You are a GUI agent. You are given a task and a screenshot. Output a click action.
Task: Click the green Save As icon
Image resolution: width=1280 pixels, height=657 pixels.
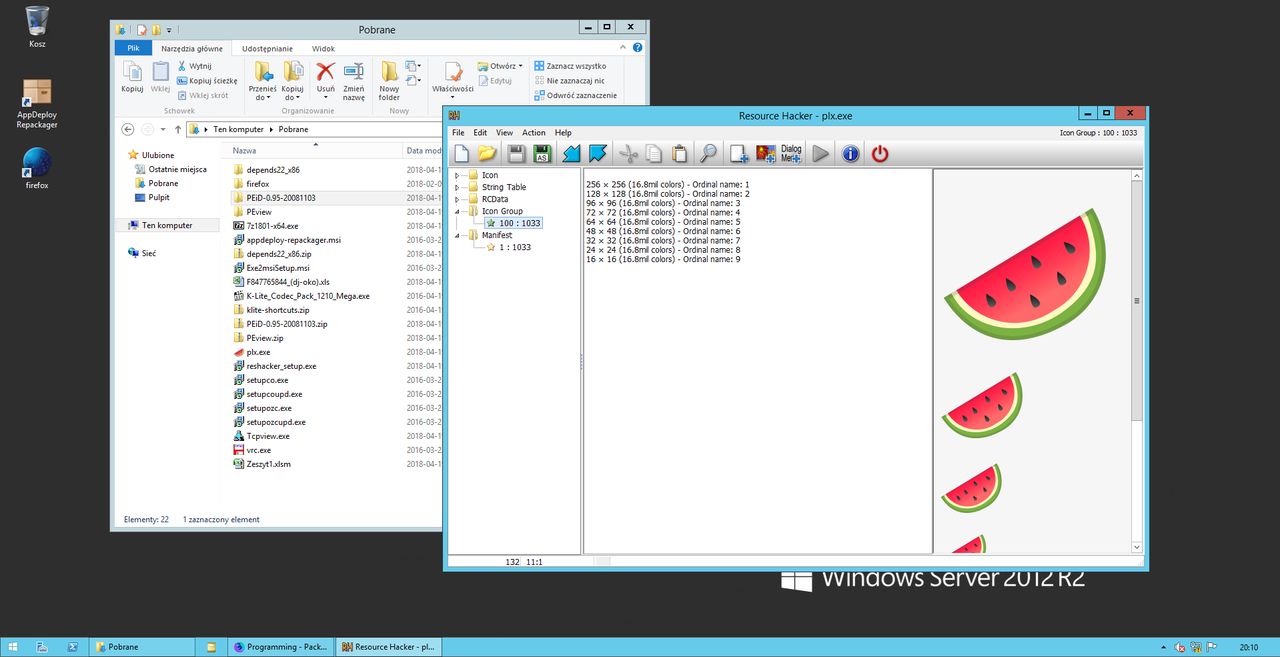coord(542,153)
